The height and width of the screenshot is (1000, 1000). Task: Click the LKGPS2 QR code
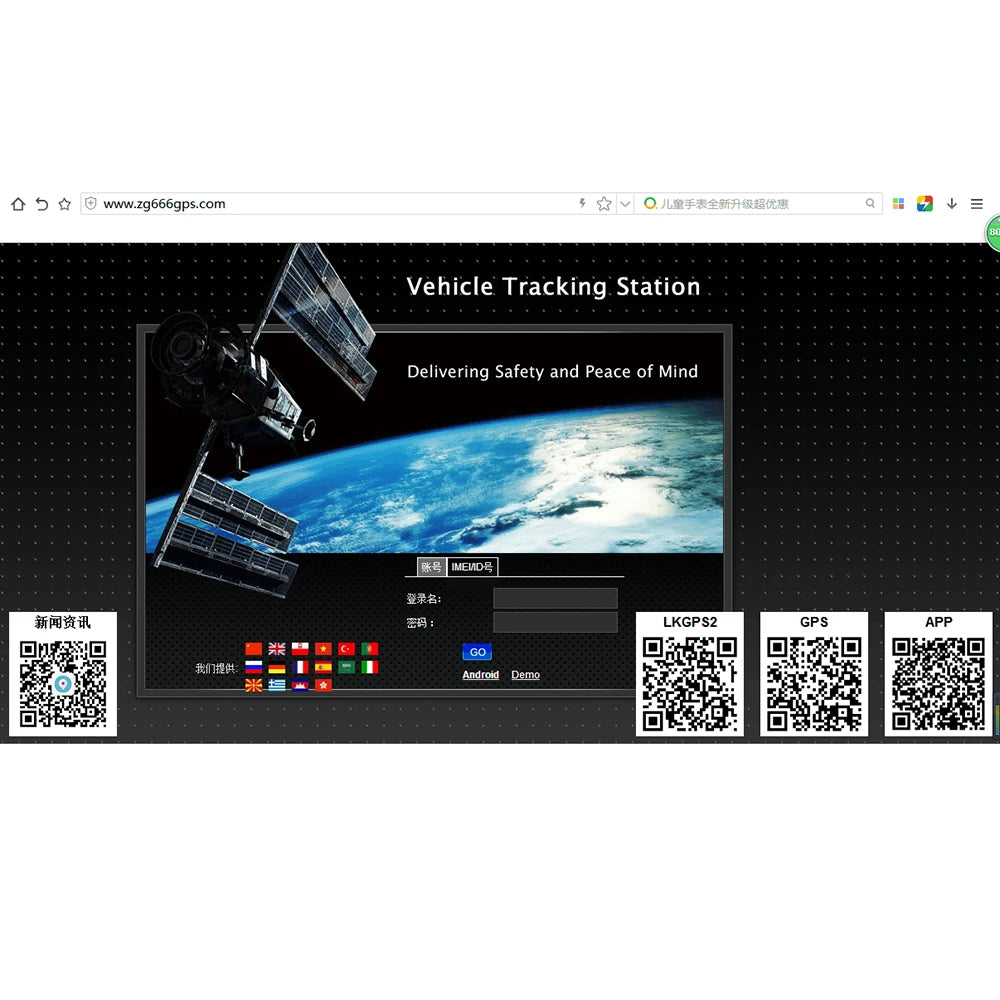[x=690, y=684]
